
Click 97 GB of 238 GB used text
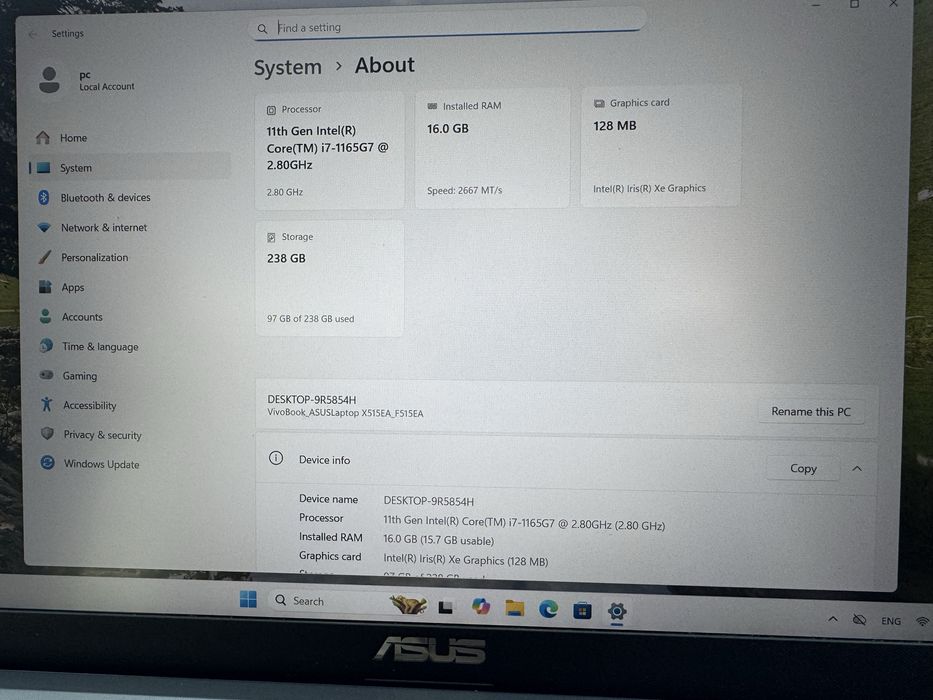click(311, 319)
